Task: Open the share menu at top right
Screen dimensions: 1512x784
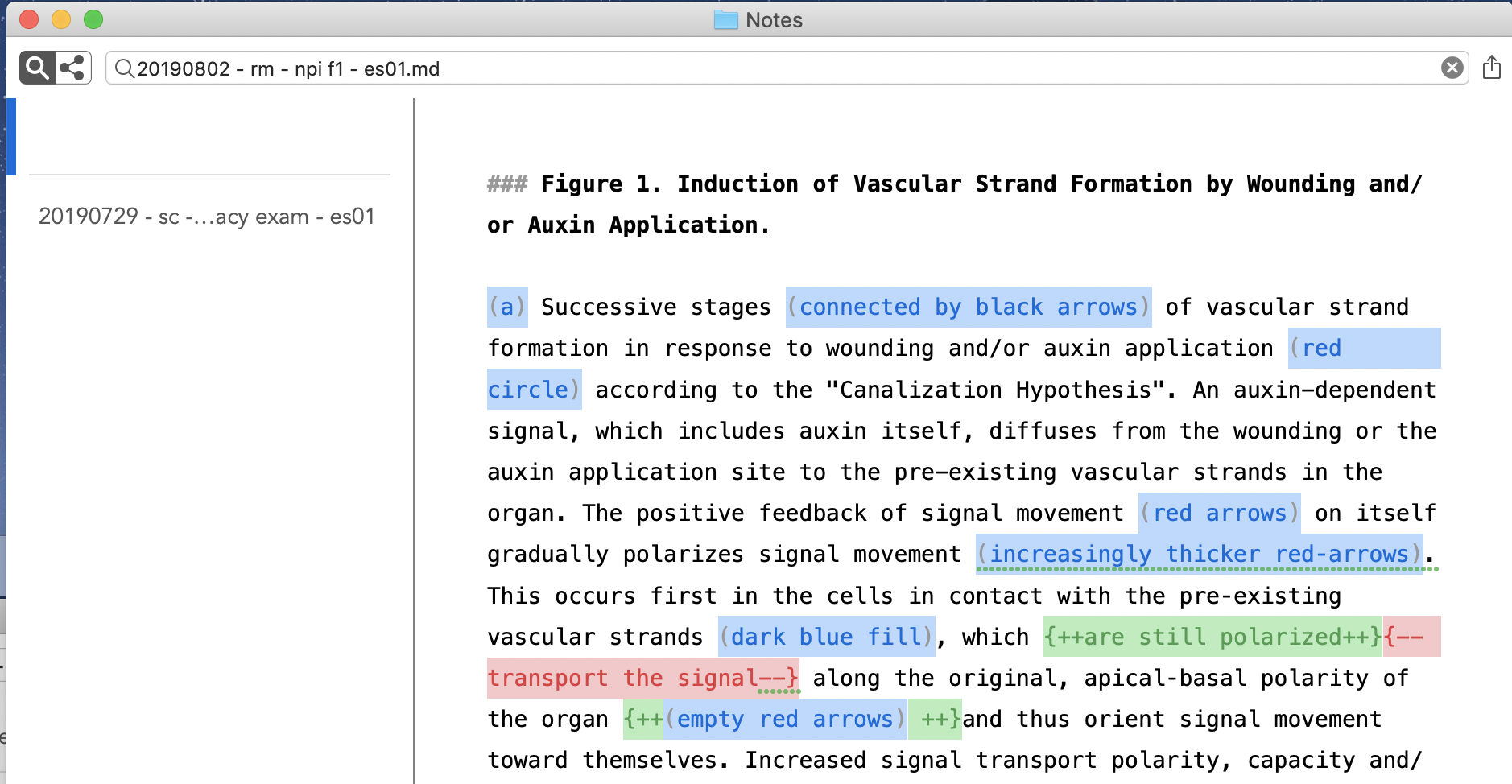Action: [x=1491, y=68]
